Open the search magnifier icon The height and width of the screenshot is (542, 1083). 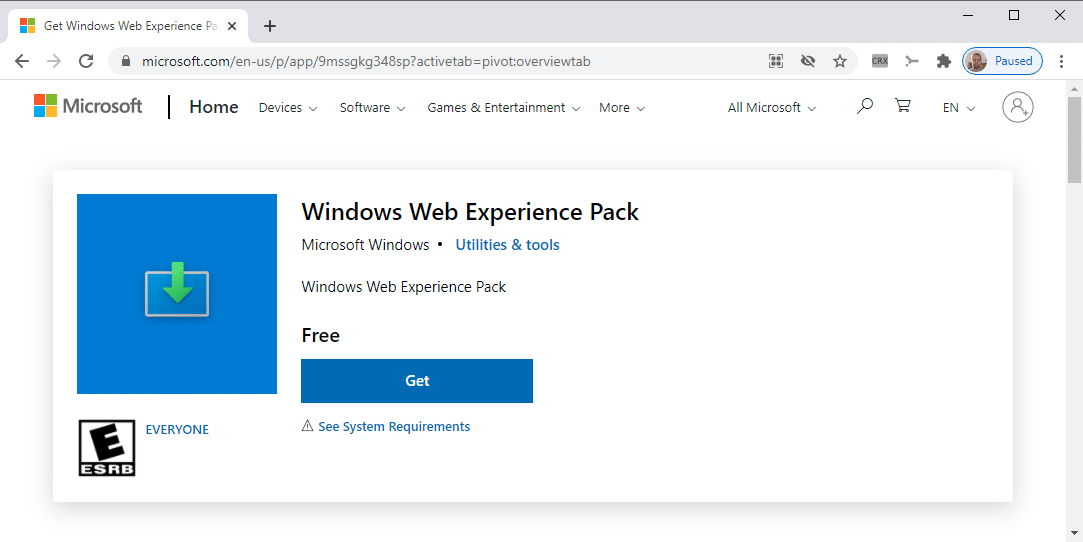865,106
